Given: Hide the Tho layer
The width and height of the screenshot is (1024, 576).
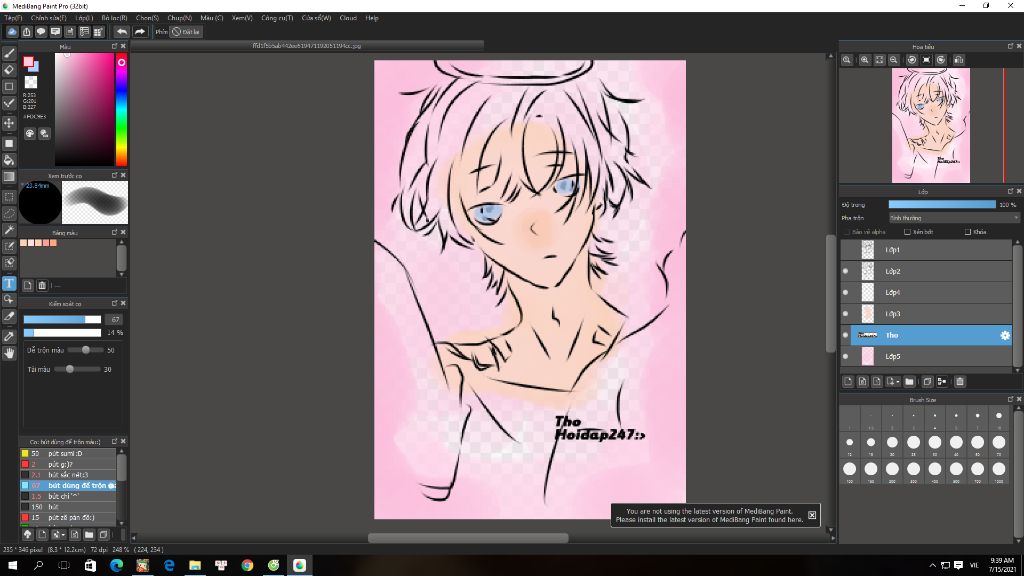Looking at the screenshot, I should 845,335.
